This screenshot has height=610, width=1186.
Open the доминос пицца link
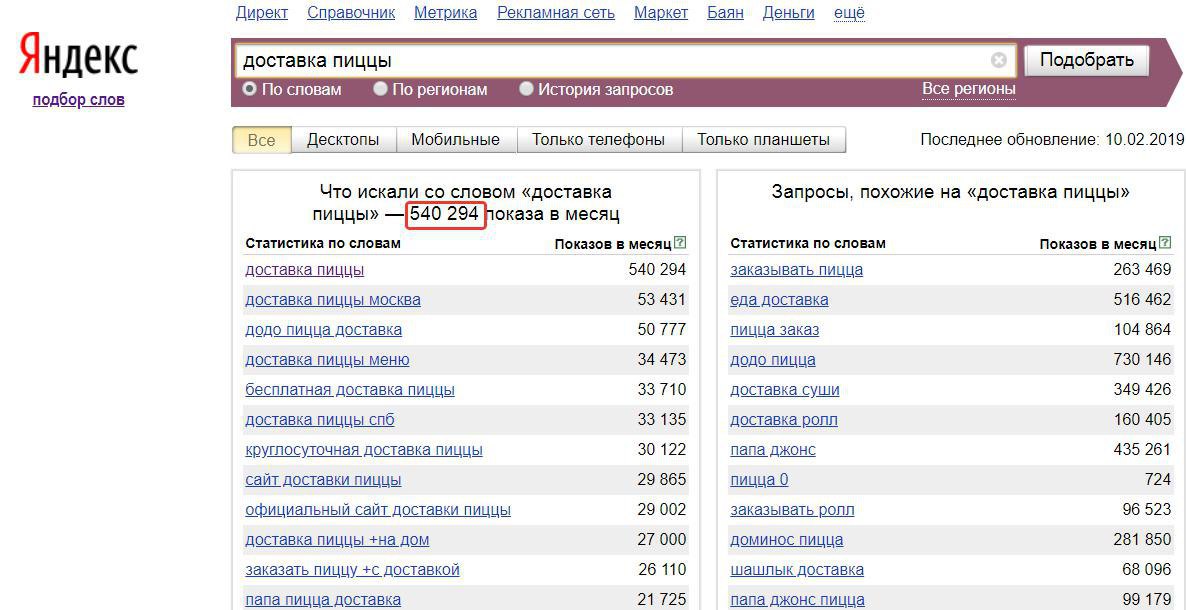coord(787,540)
